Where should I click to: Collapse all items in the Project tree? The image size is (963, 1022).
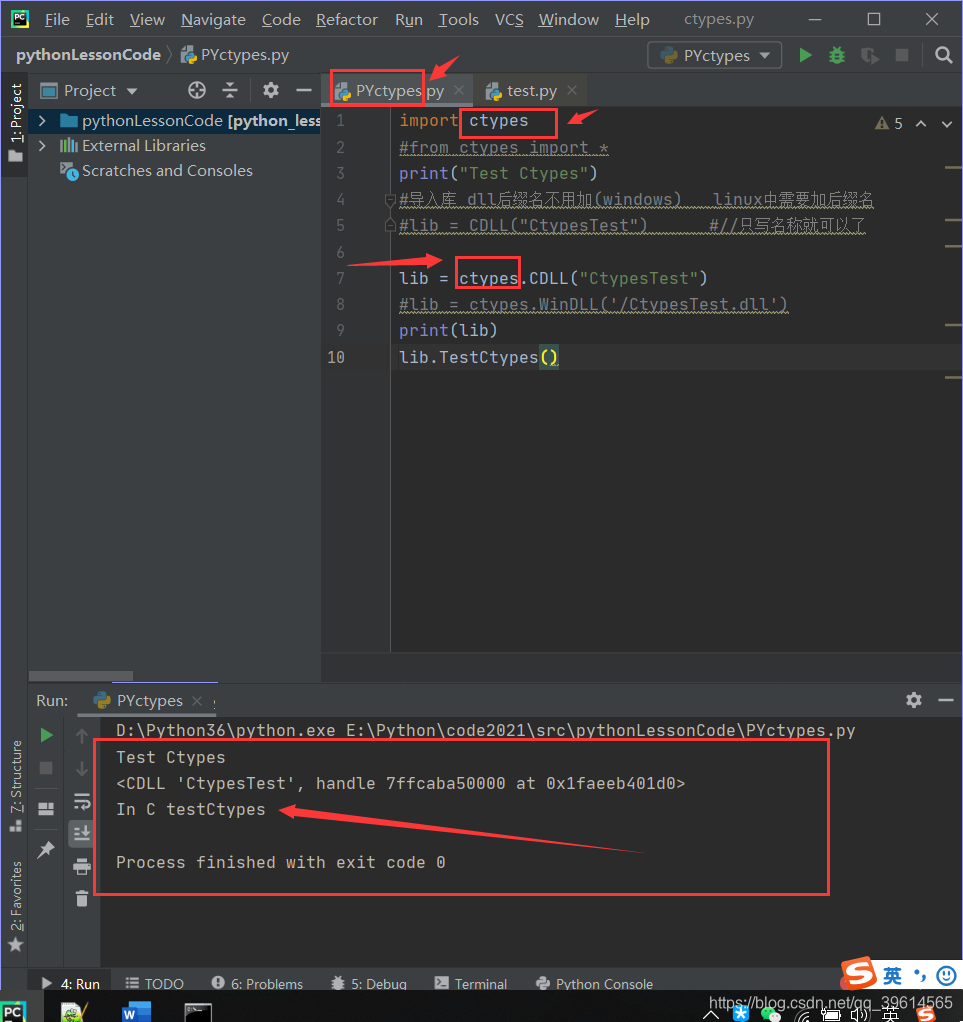[232, 90]
